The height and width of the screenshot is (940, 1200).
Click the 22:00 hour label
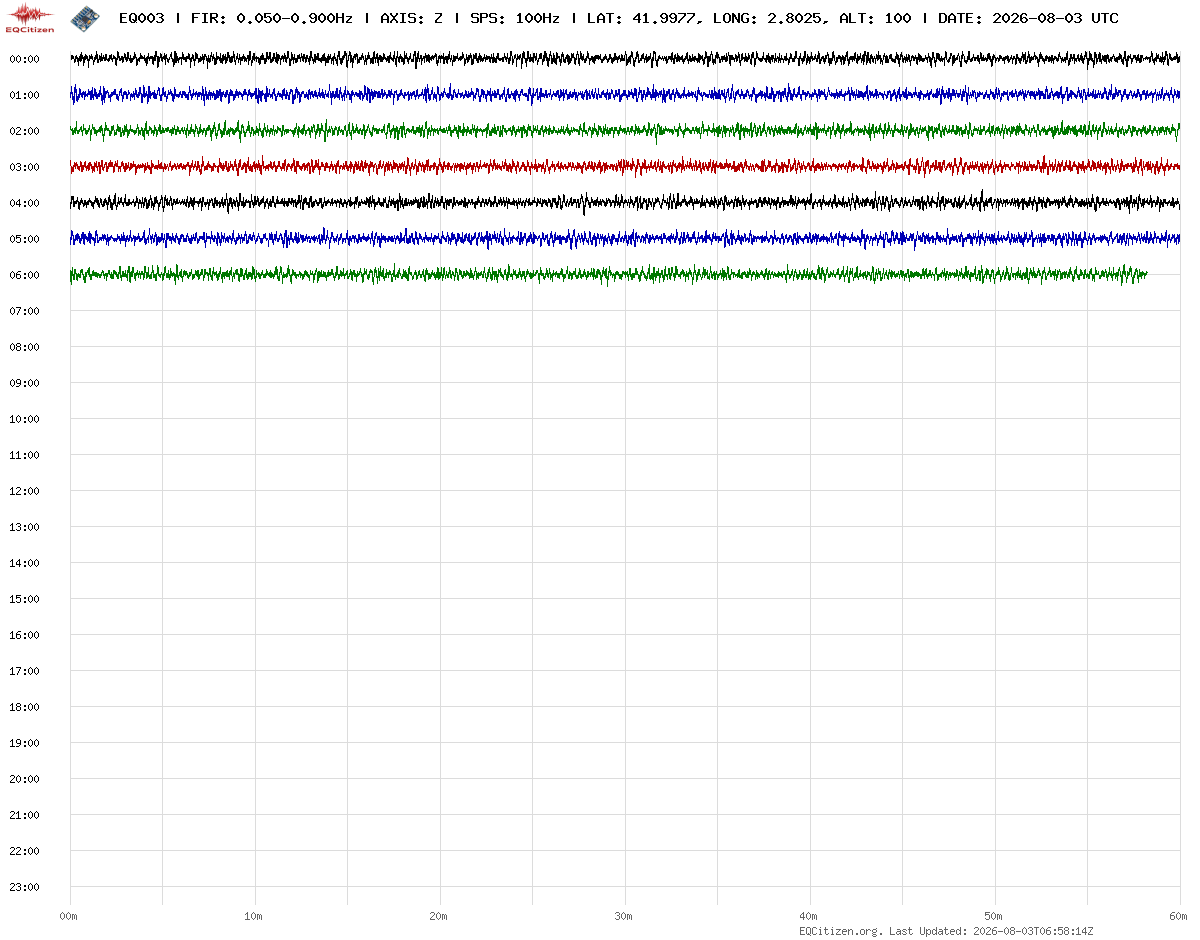(x=24, y=851)
